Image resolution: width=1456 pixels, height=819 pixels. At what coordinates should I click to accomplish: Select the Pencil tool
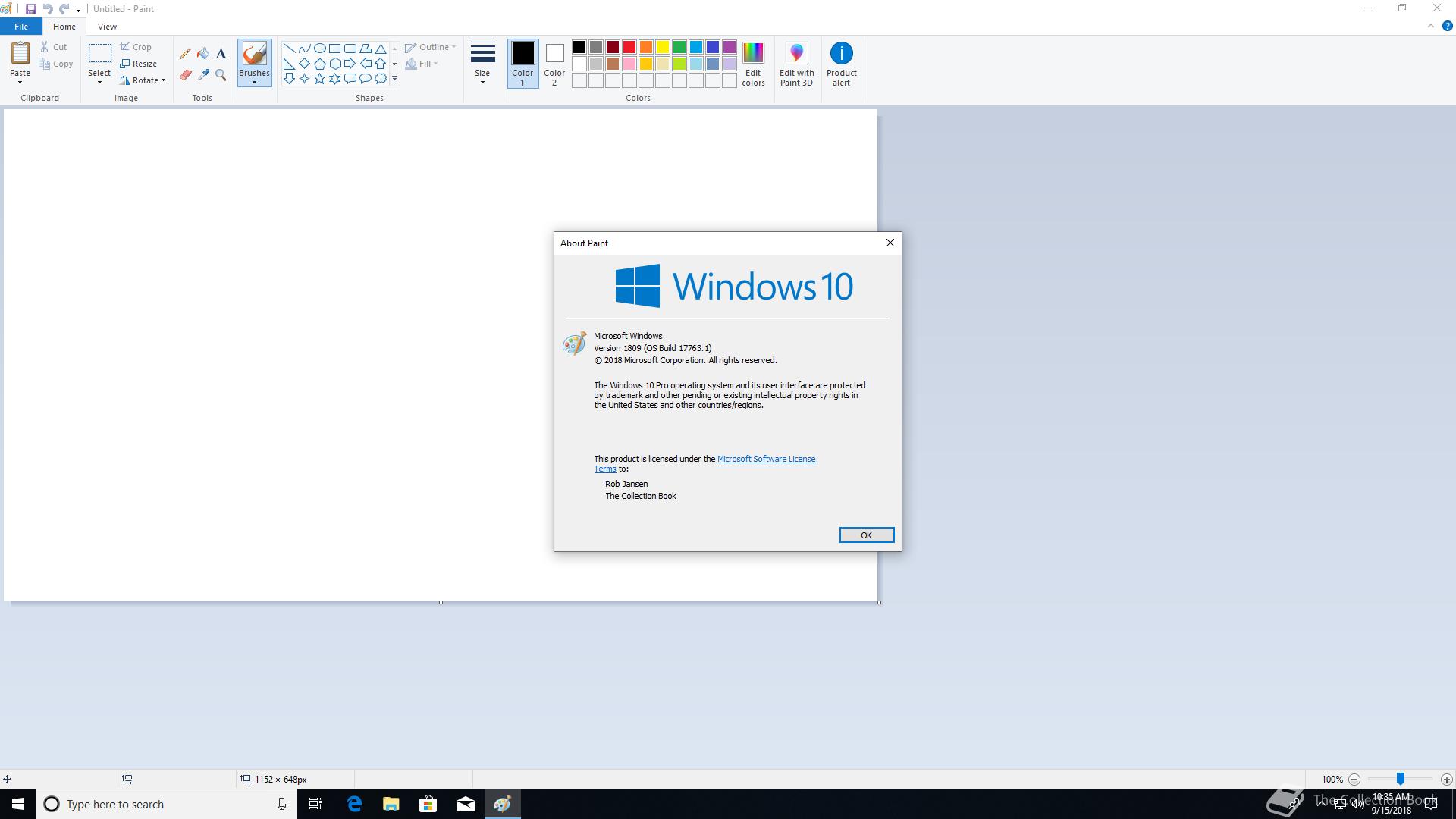(185, 54)
